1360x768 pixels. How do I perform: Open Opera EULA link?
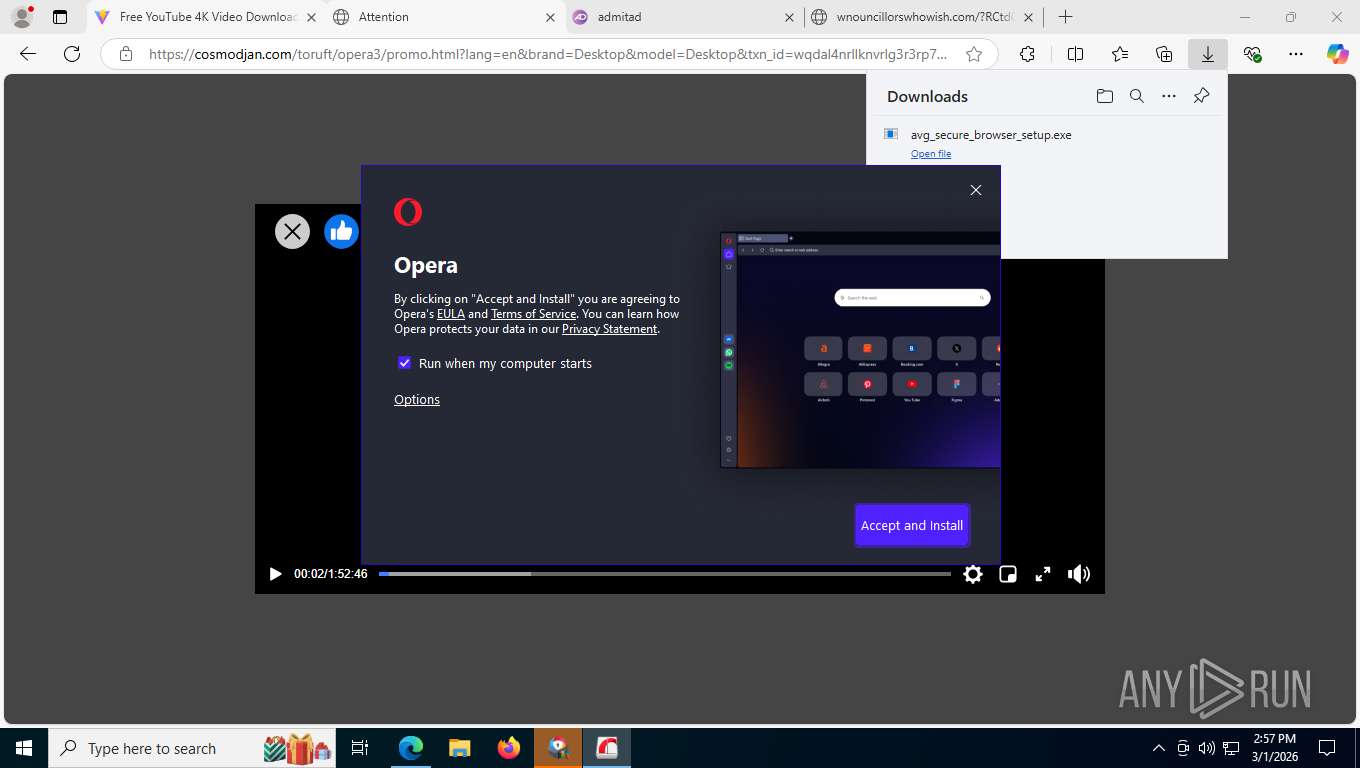451,314
